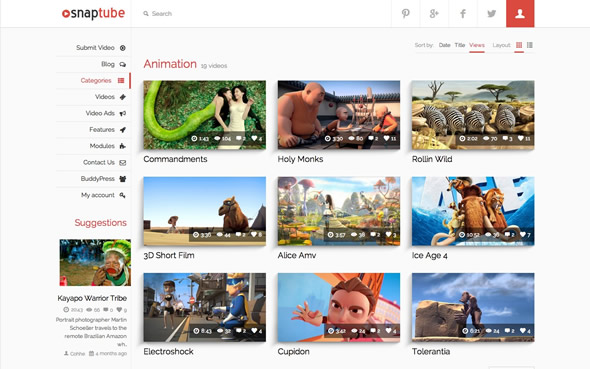The height and width of the screenshot is (369, 590).
Task: Open the Rollin Wild video title link
Action: click(x=432, y=159)
